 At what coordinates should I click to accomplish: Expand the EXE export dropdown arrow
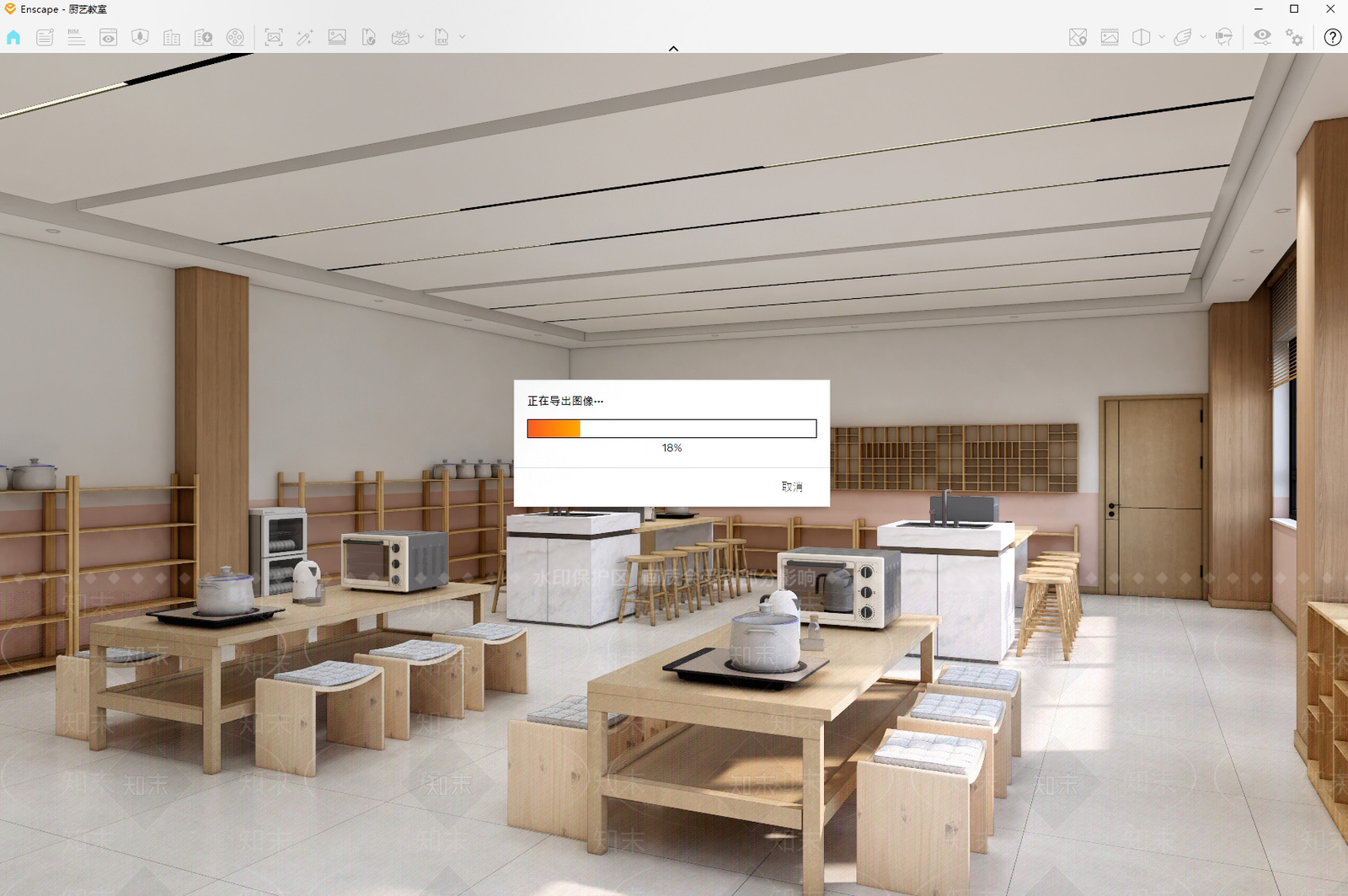462,37
